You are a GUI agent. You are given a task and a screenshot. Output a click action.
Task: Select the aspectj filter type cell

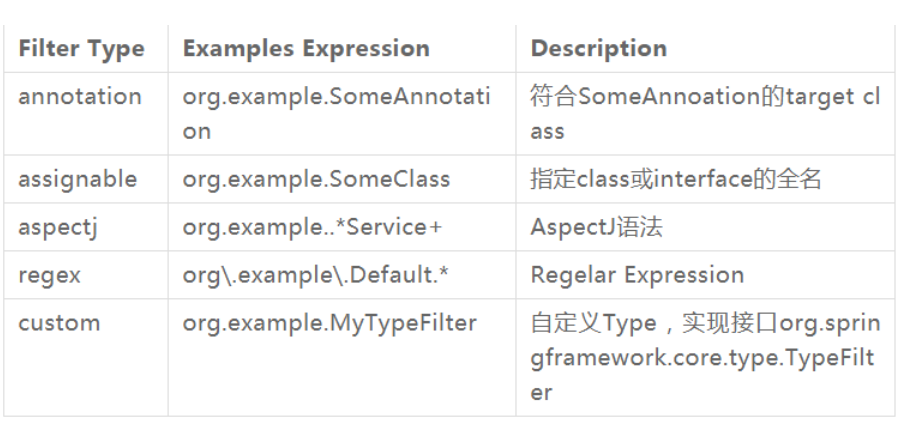[x=57, y=227]
